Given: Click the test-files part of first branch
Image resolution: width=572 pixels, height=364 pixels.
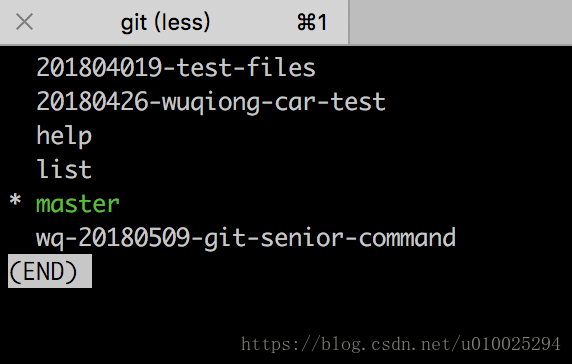Looking at the screenshot, I should click(x=246, y=68).
